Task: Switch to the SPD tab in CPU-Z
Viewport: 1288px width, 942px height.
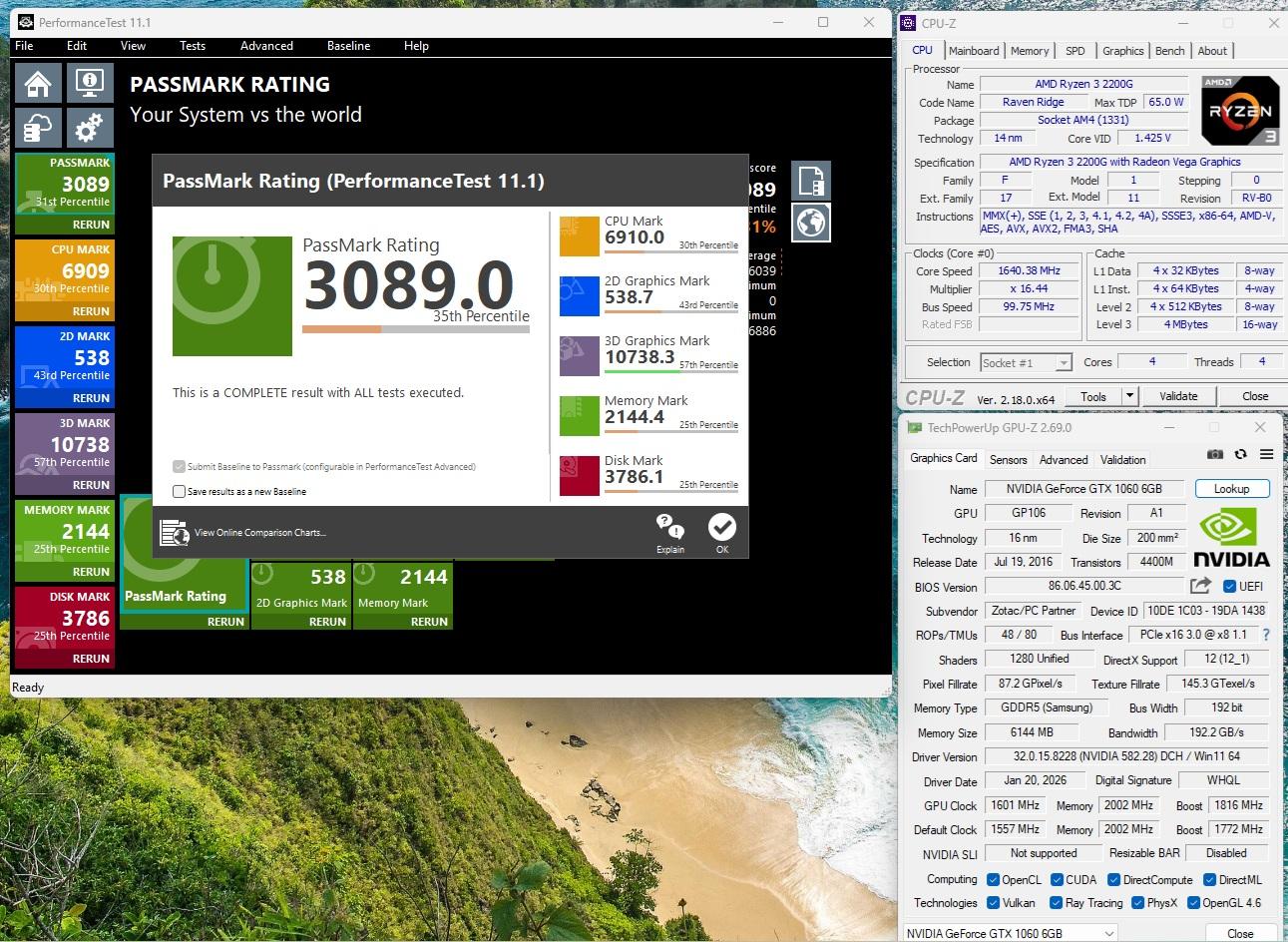Action: [x=1074, y=51]
